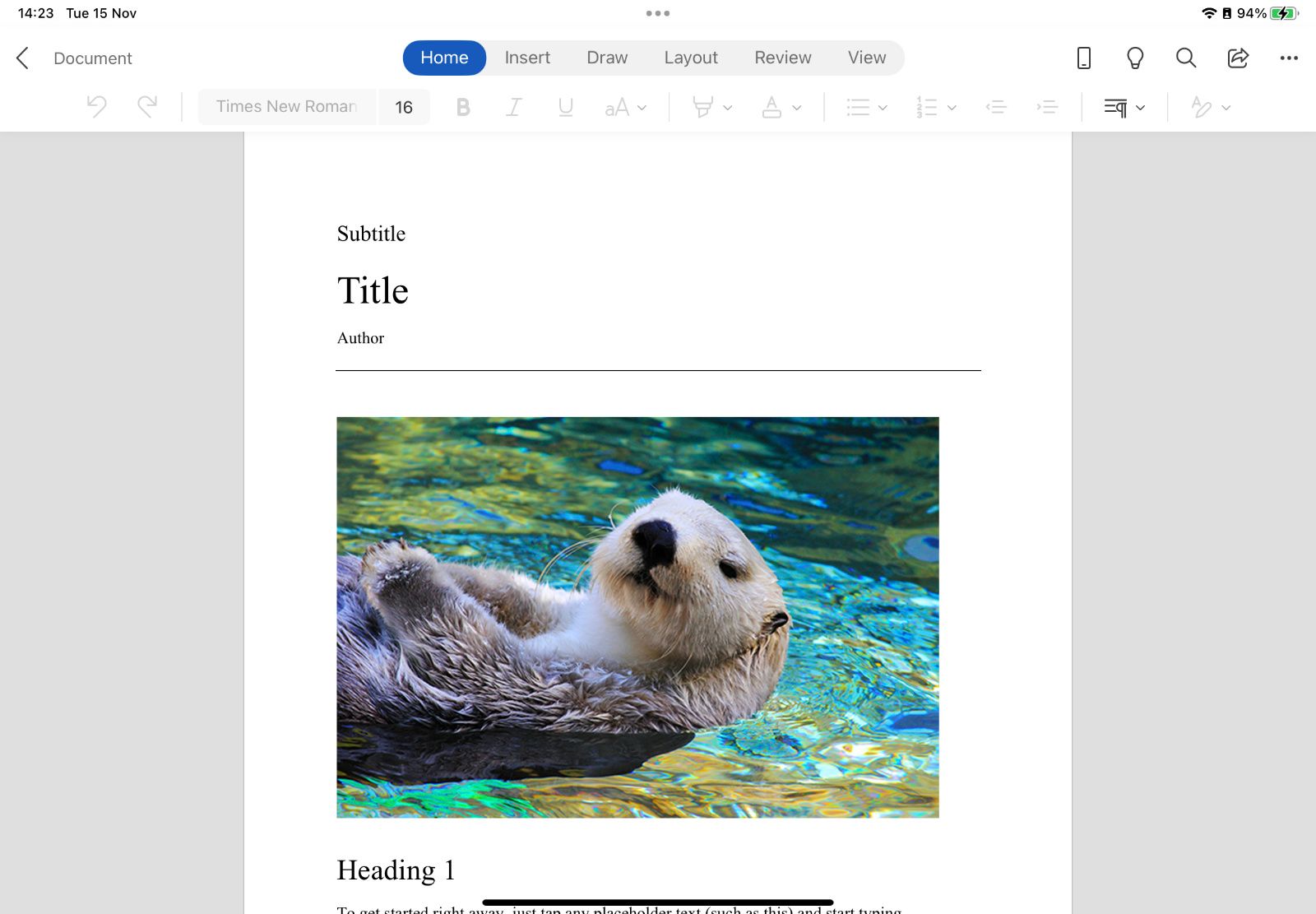Open the Search within document
The width and height of the screenshot is (1316, 914).
[1185, 58]
